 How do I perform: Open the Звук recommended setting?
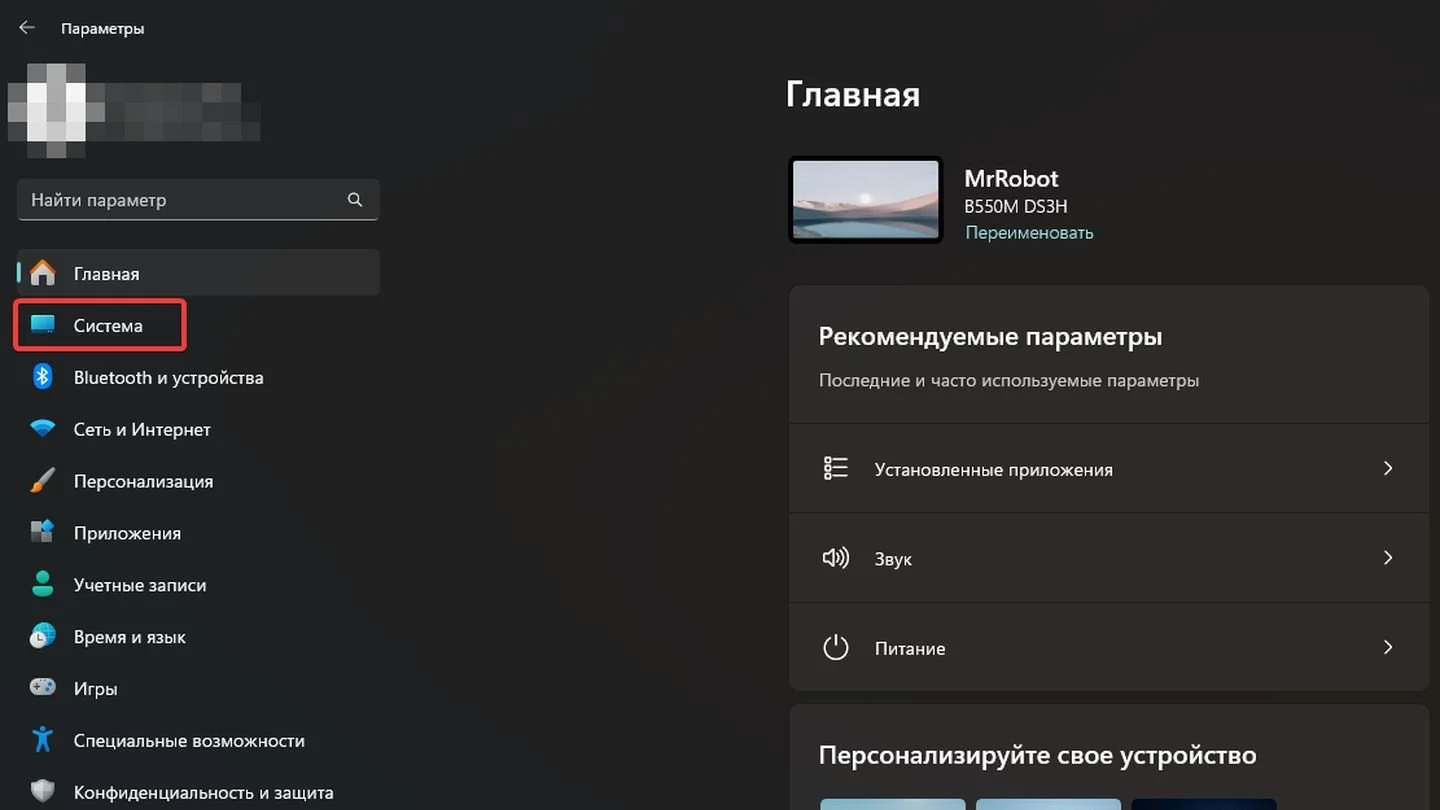point(1109,558)
